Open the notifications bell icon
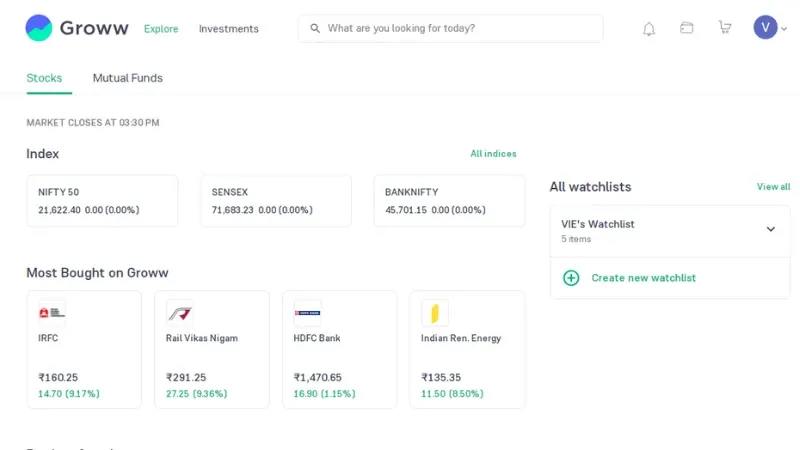Screen dimensions: 800x450 (649, 29)
